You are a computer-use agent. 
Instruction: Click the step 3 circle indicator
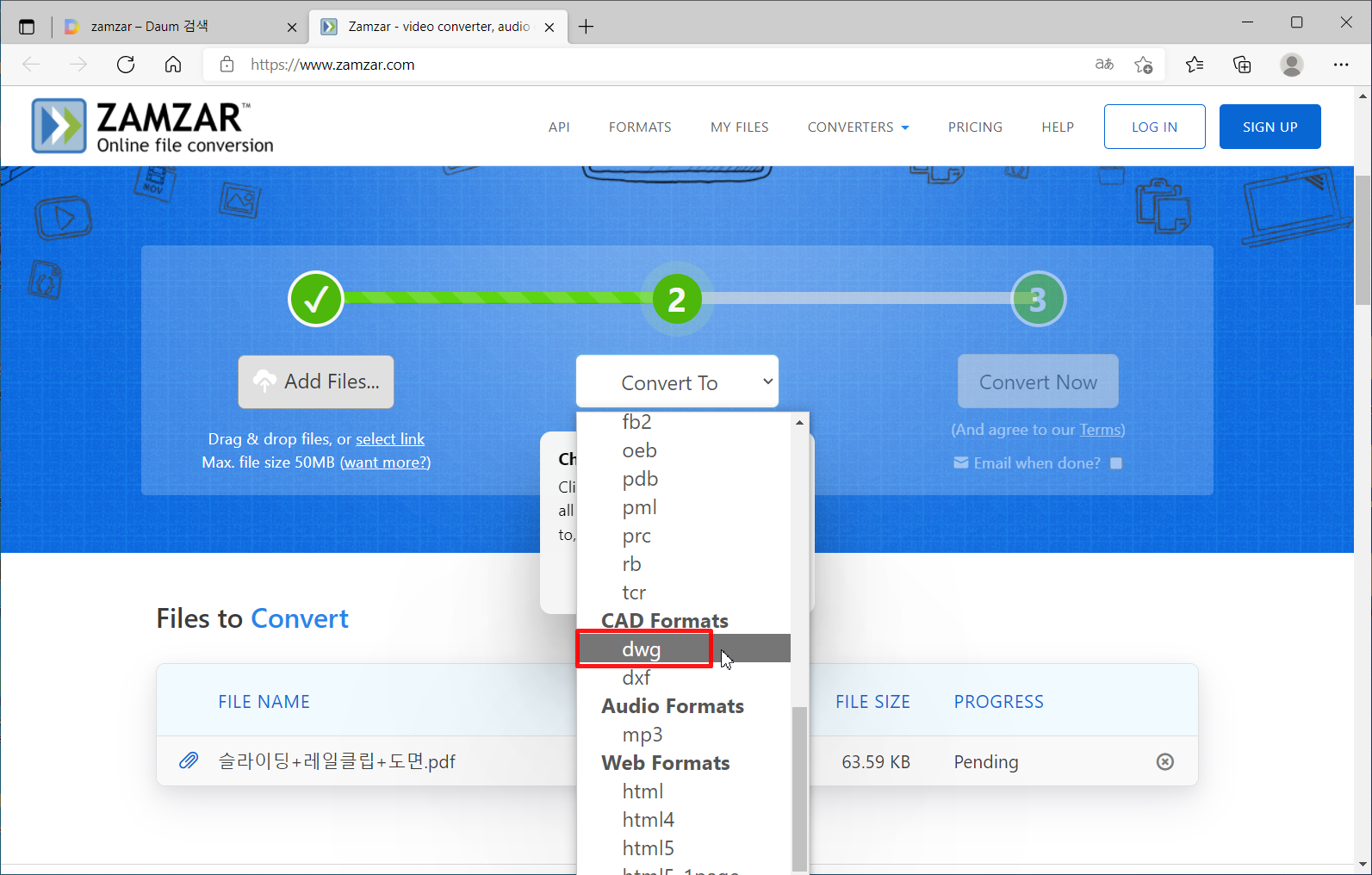point(1038,299)
